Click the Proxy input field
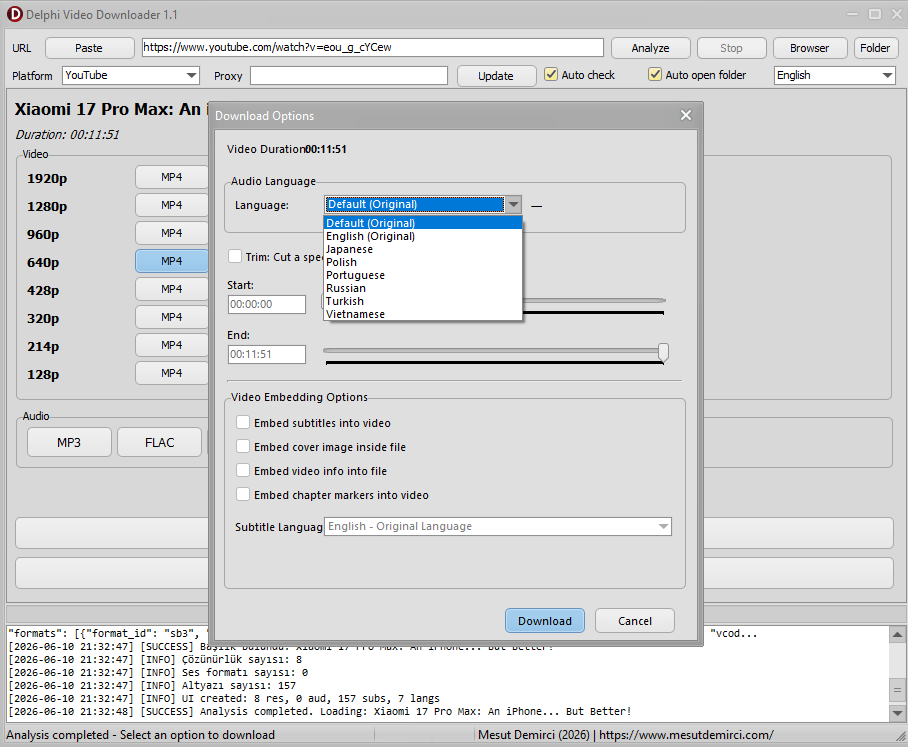Viewport: 908px width, 747px height. point(349,75)
